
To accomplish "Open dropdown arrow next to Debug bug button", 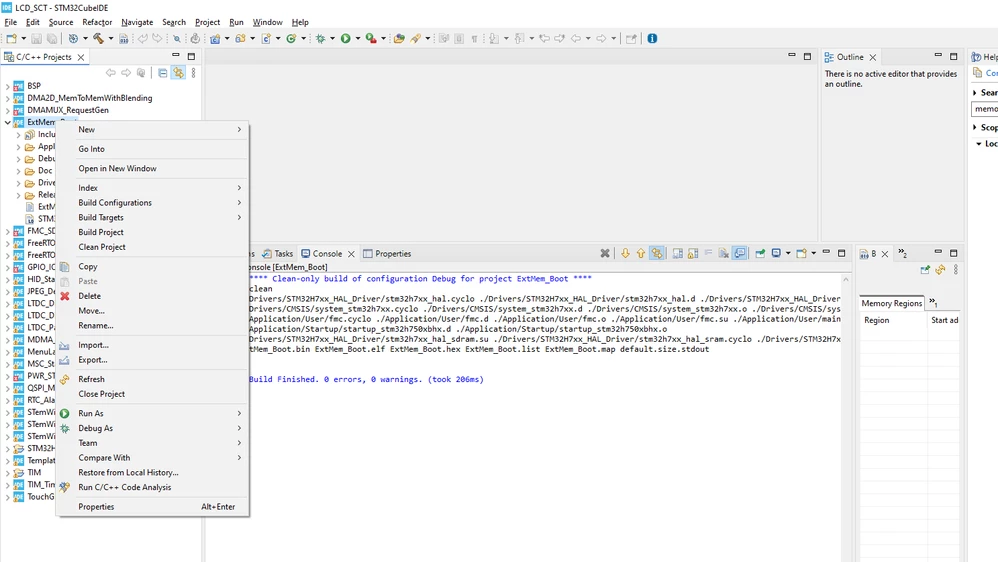I will pos(332,39).
